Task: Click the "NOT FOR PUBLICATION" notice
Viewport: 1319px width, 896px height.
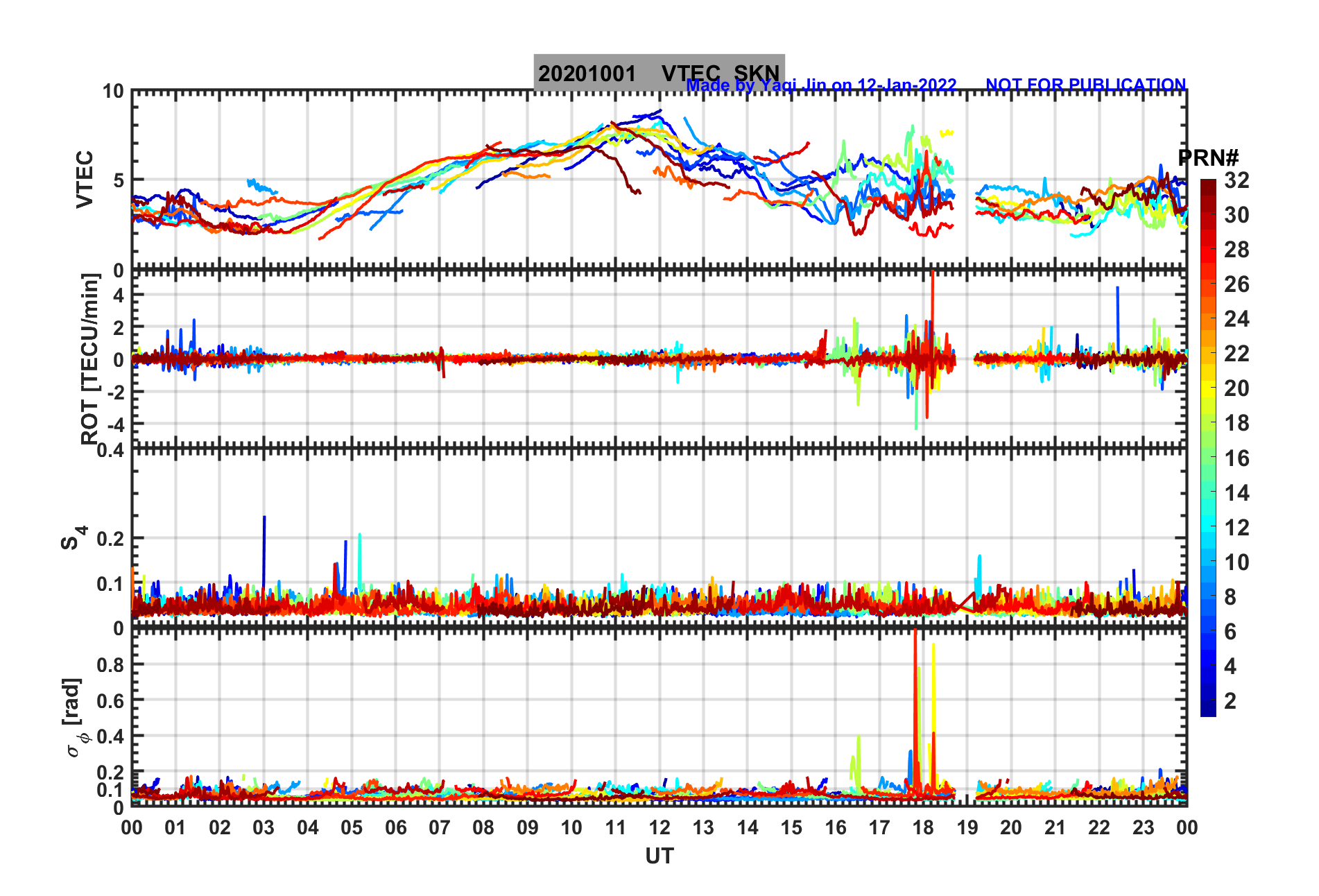Action: point(1086,85)
